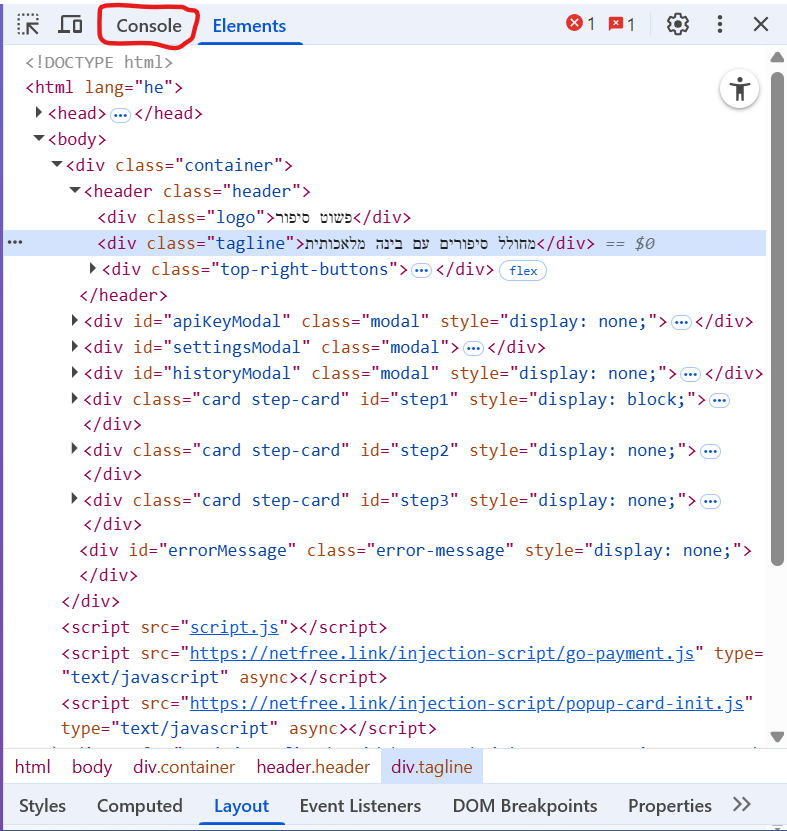The width and height of the screenshot is (787, 831).
Task: Click ellipsis badge in historyModal div
Action: click(690, 374)
